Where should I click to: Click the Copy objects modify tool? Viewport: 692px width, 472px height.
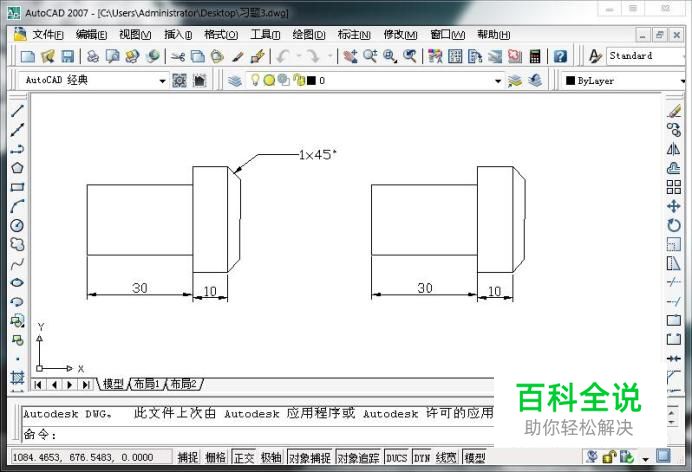pos(673,130)
